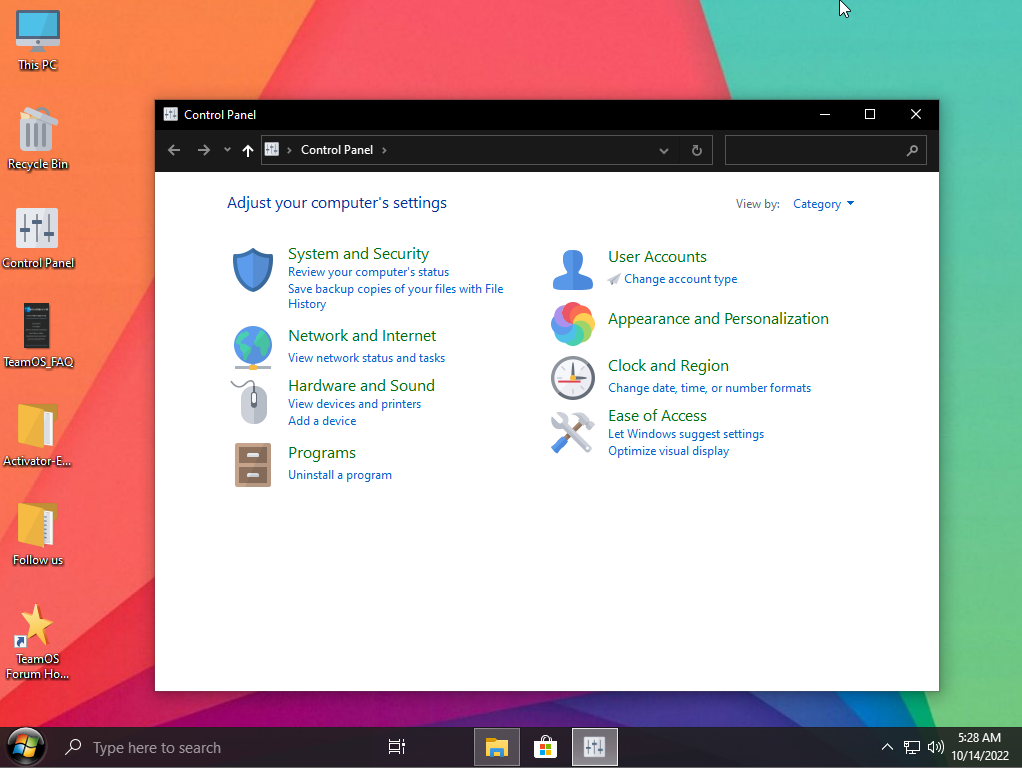The height and width of the screenshot is (768, 1022).
Task: Click the Programs cabinet icon
Action: [x=253, y=464]
